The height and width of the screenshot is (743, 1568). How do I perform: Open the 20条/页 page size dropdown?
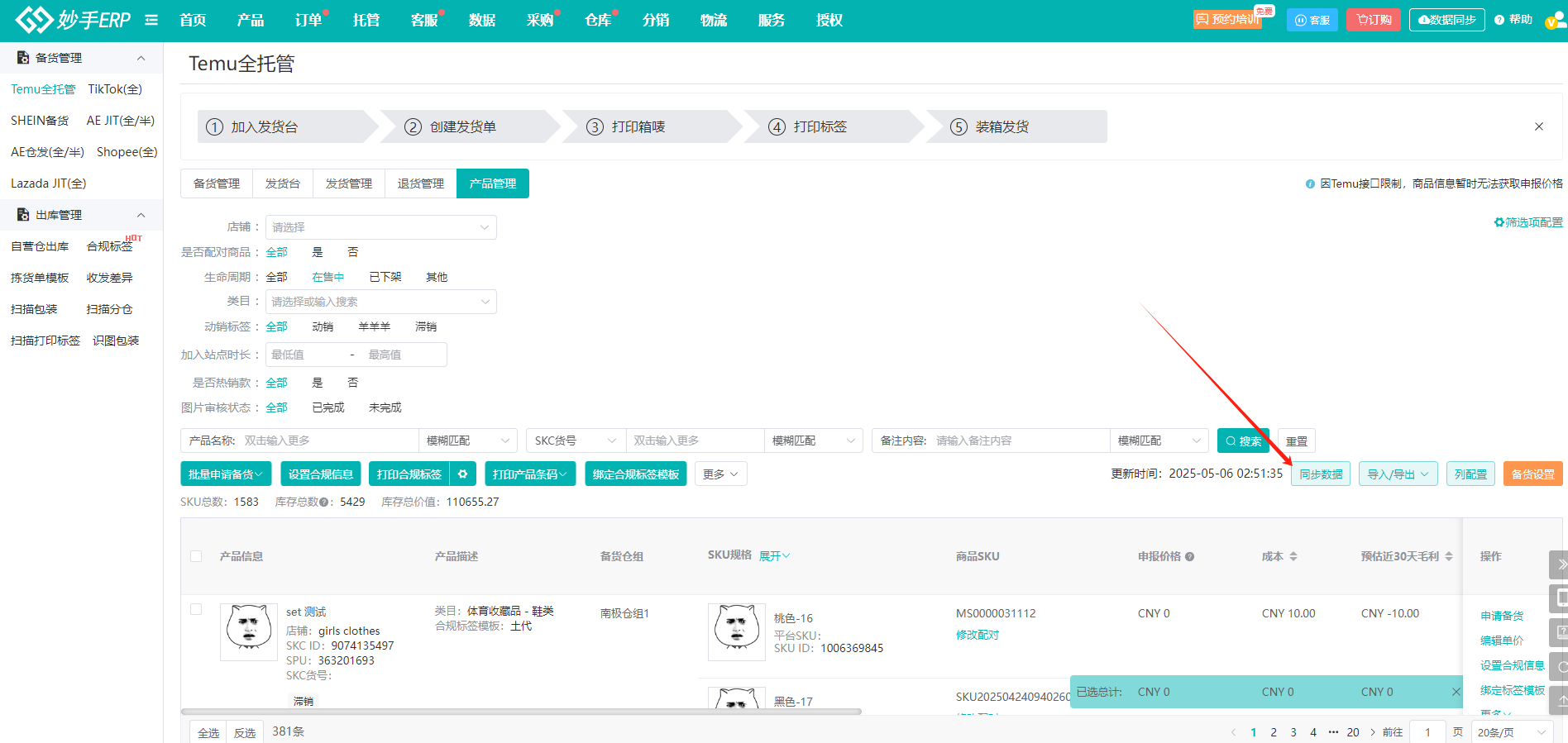(1512, 732)
